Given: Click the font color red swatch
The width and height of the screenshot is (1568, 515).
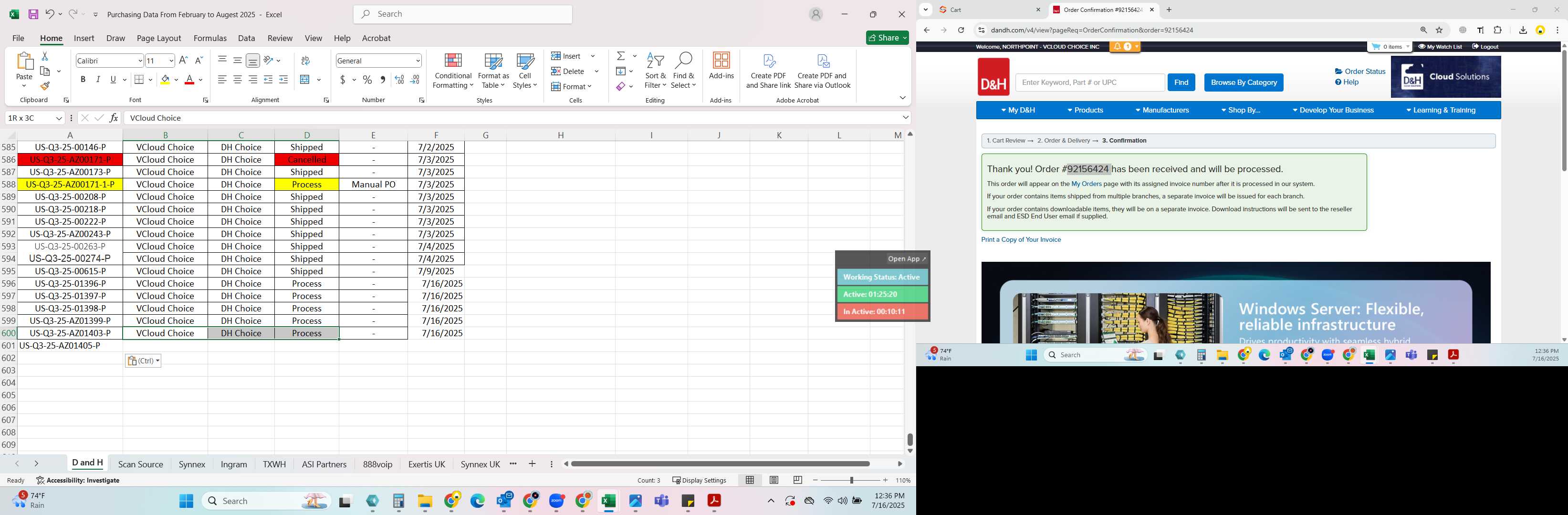Looking at the screenshot, I should (189, 80).
